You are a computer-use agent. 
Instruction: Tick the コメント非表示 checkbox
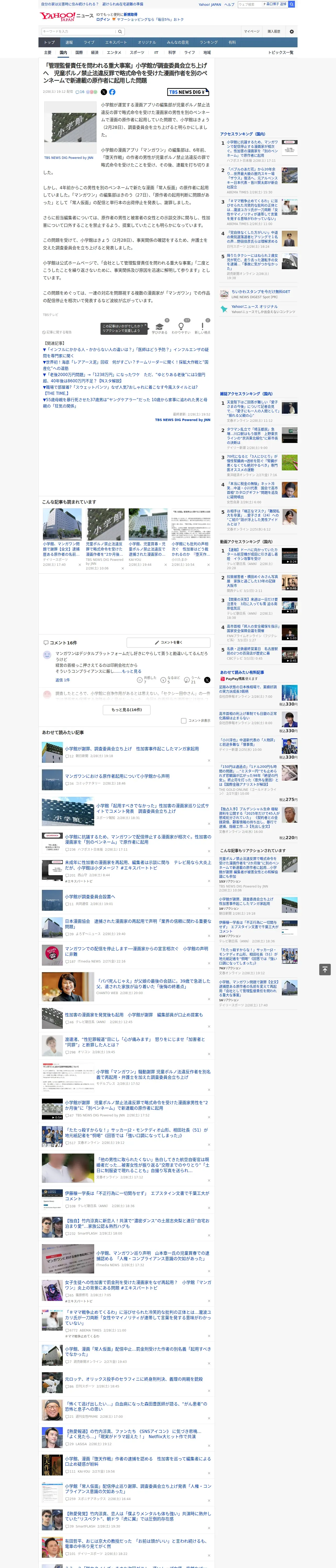(x=183, y=721)
